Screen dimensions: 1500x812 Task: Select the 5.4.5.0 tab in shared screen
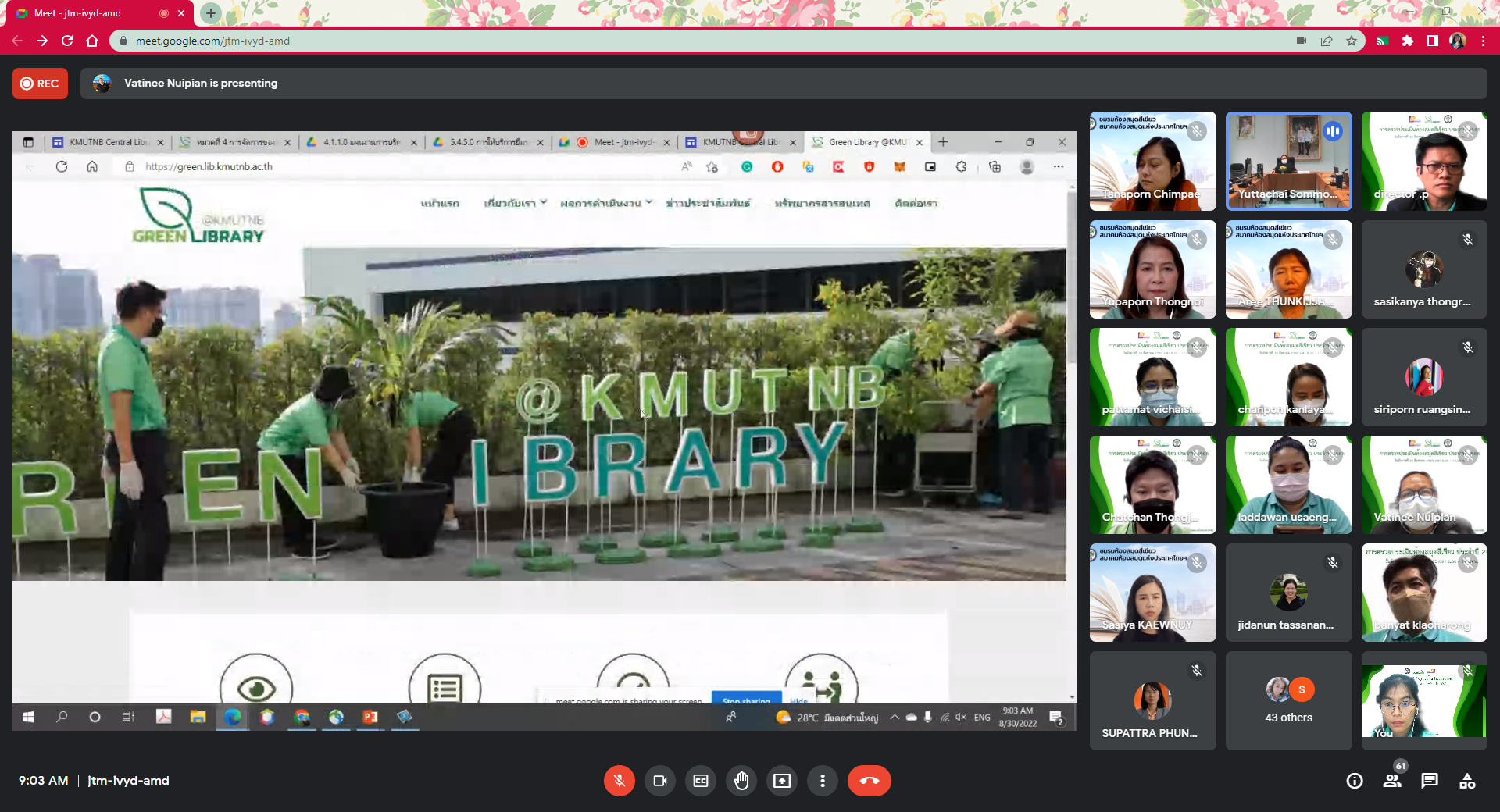click(487, 142)
